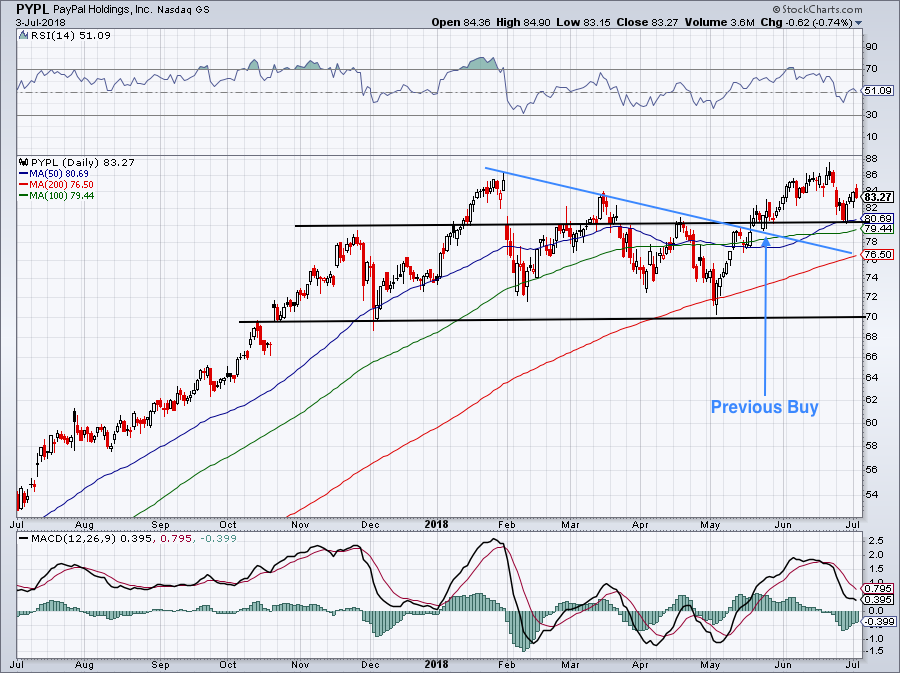Click the boxed -0.399 MACD axis tag
This screenshot has width=900, height=673.
(878, 622)
